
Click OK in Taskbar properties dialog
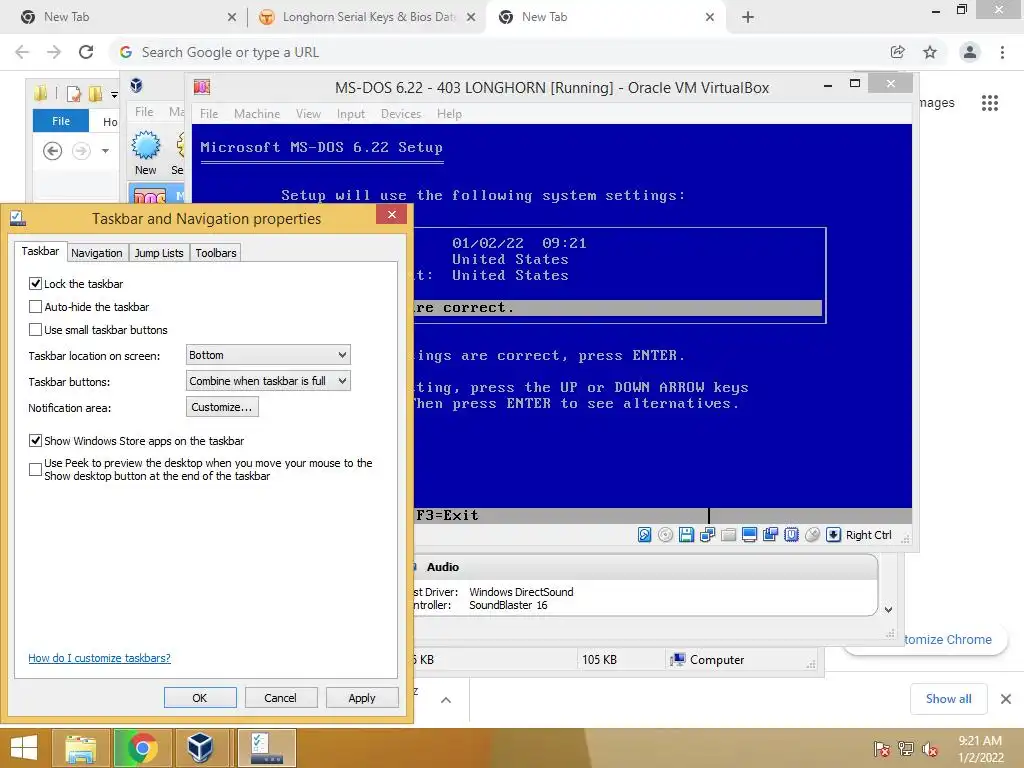[x=200, y=697]
